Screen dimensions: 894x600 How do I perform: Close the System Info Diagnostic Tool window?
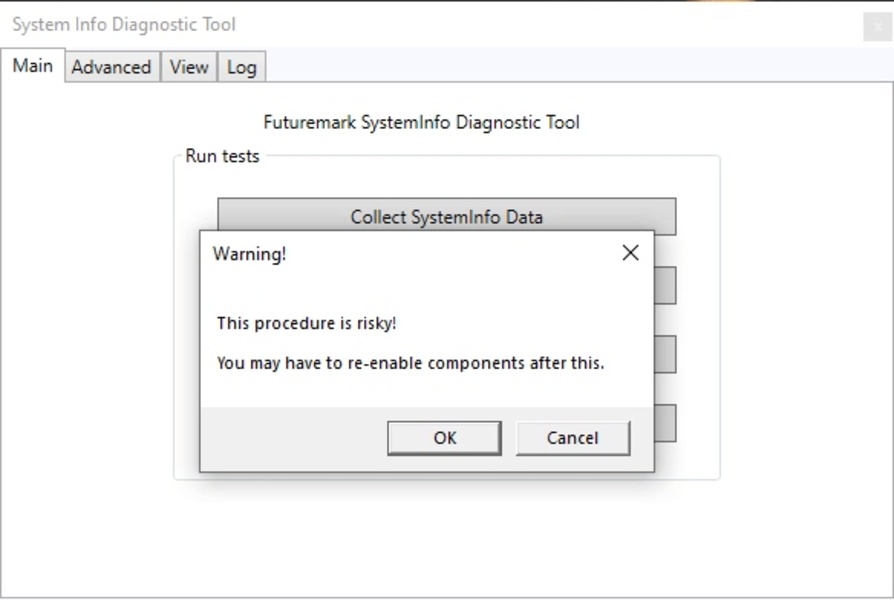pos(877,27)
